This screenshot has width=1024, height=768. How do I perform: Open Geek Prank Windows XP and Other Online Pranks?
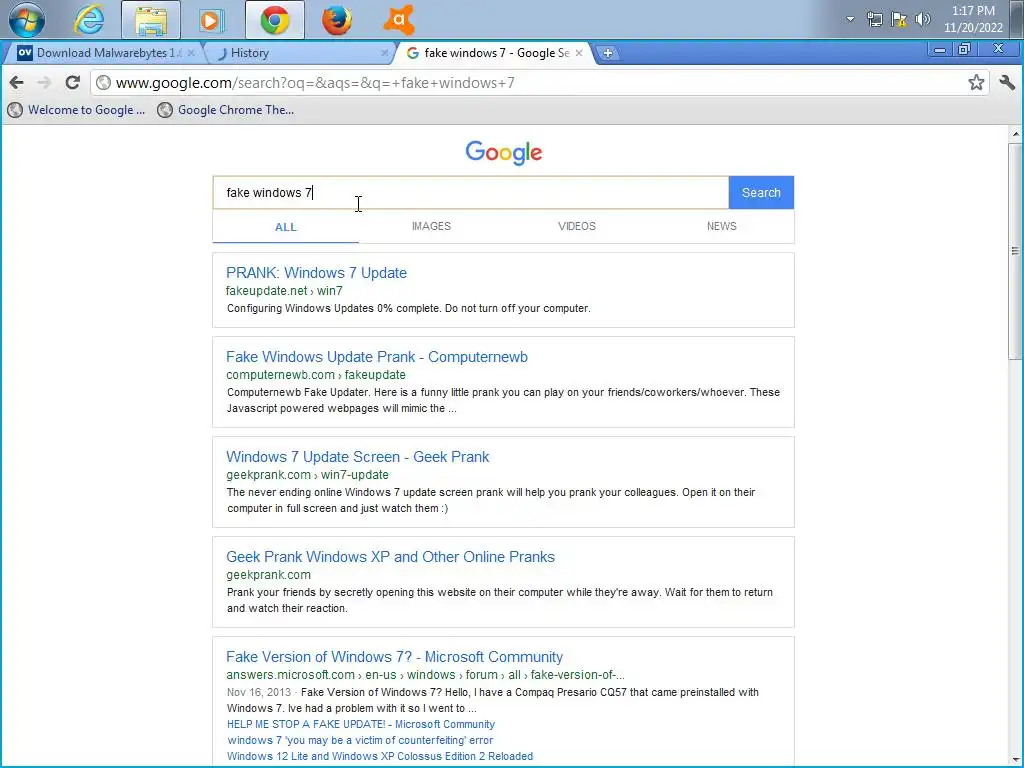[x=391, y=557]
